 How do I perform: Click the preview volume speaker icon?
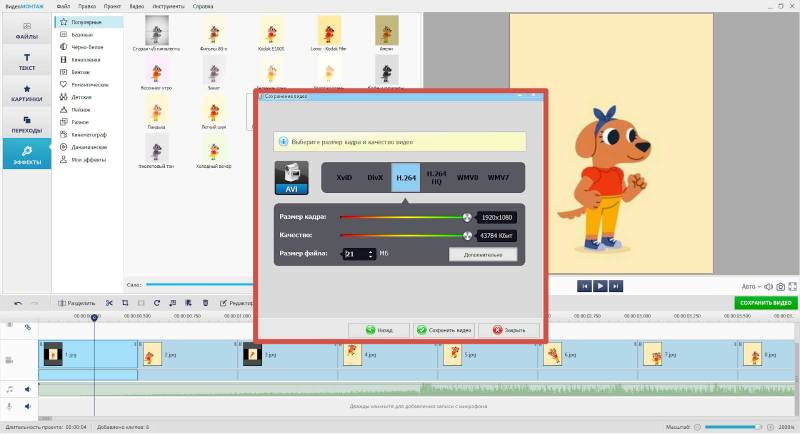[768, 287]
